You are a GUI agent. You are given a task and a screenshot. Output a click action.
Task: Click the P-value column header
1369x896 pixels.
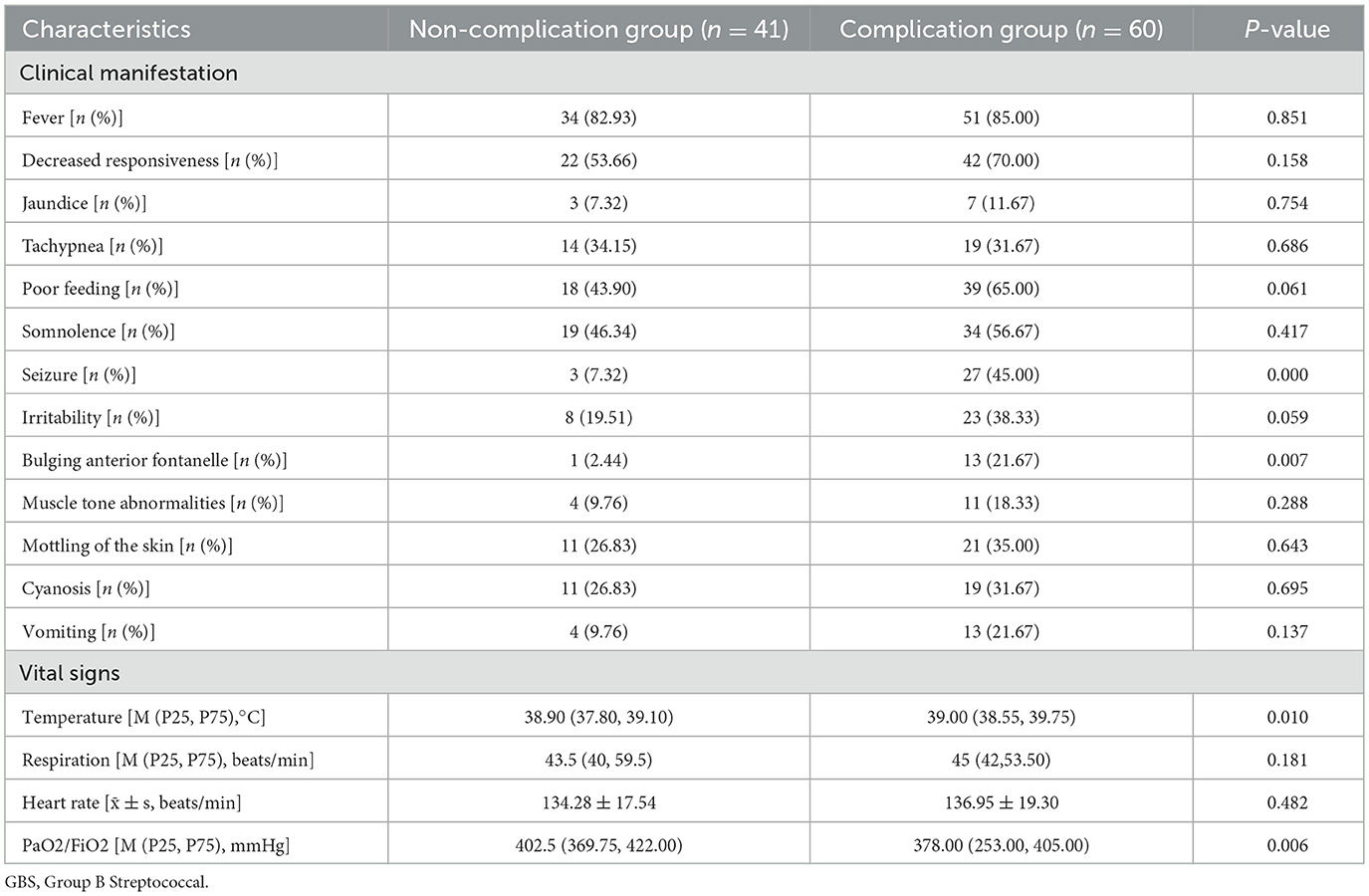[x=1286, y=30]
